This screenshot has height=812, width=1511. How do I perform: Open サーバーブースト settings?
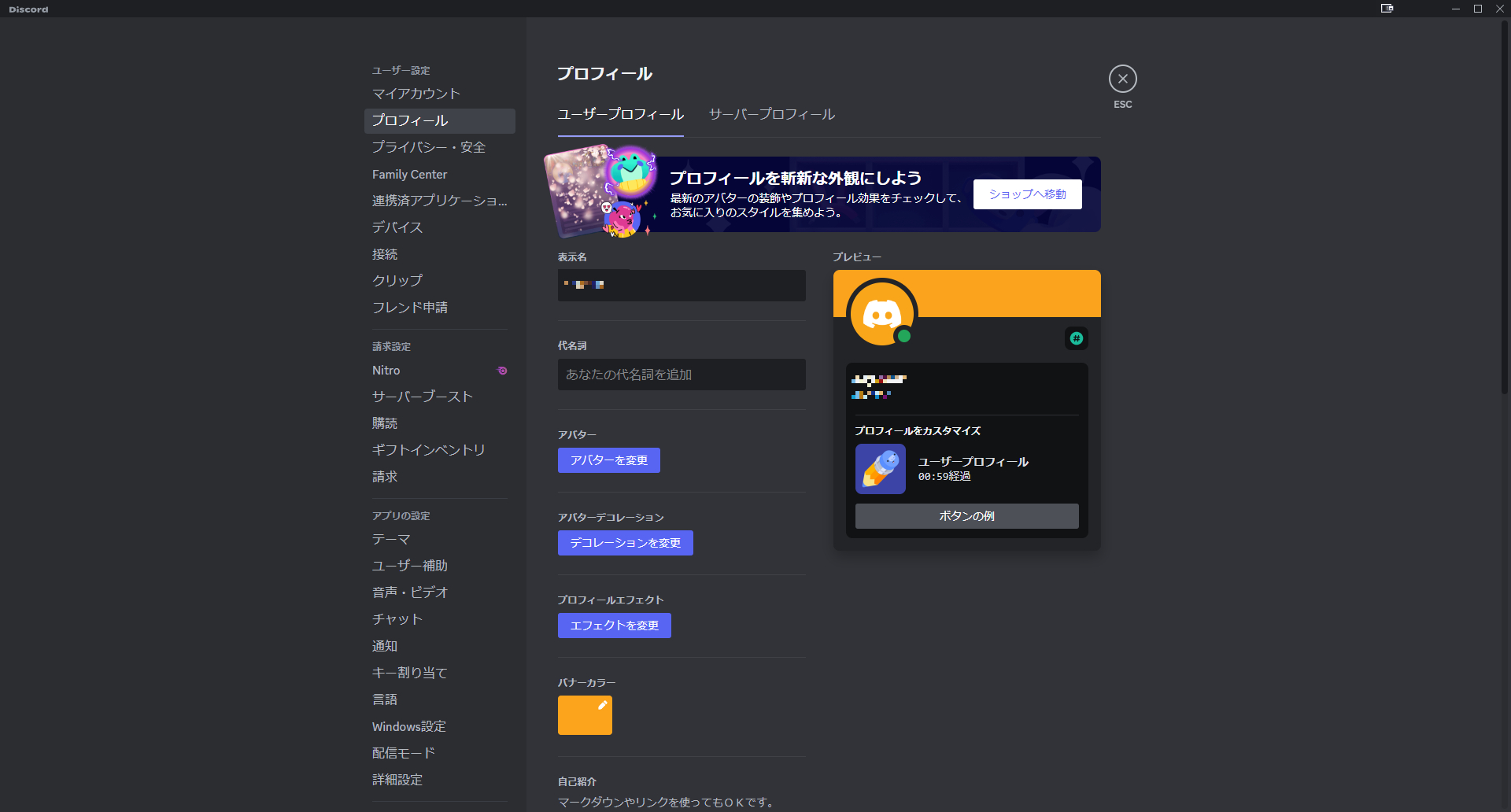point(439,397)
